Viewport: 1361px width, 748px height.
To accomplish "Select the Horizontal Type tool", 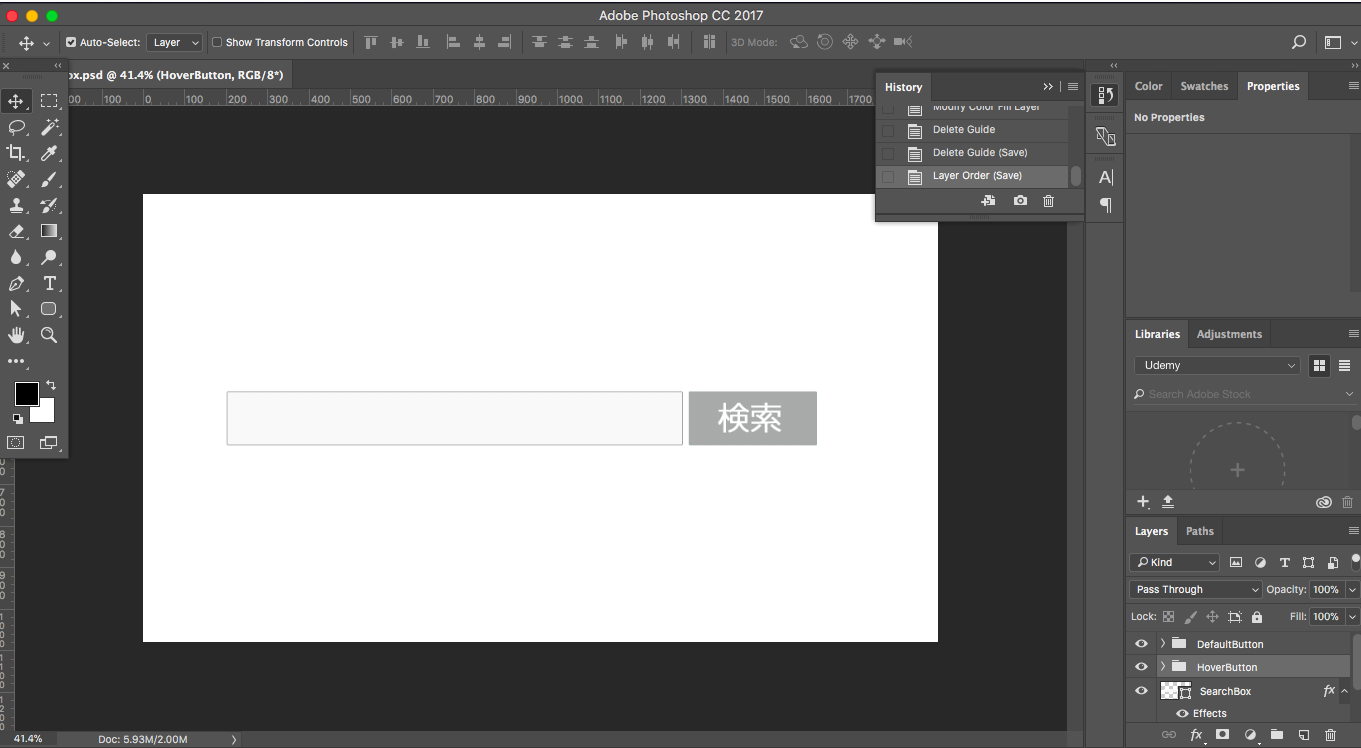I will click(49, 283).
